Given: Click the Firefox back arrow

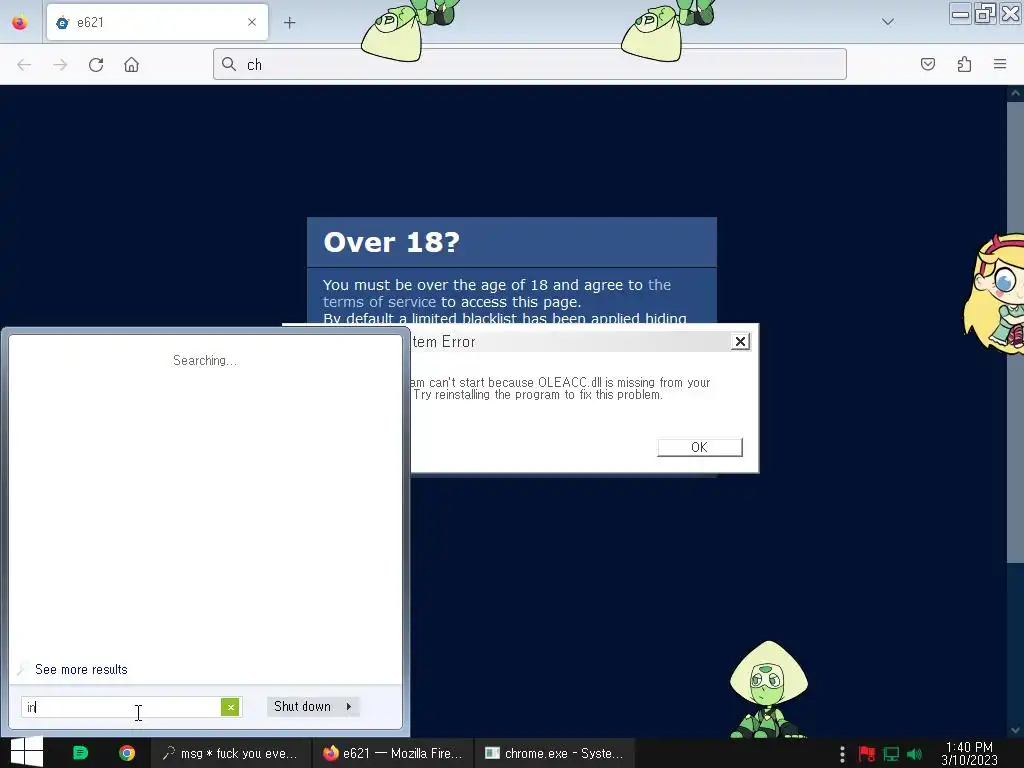Looking at the screenshot, I should 24,65.
